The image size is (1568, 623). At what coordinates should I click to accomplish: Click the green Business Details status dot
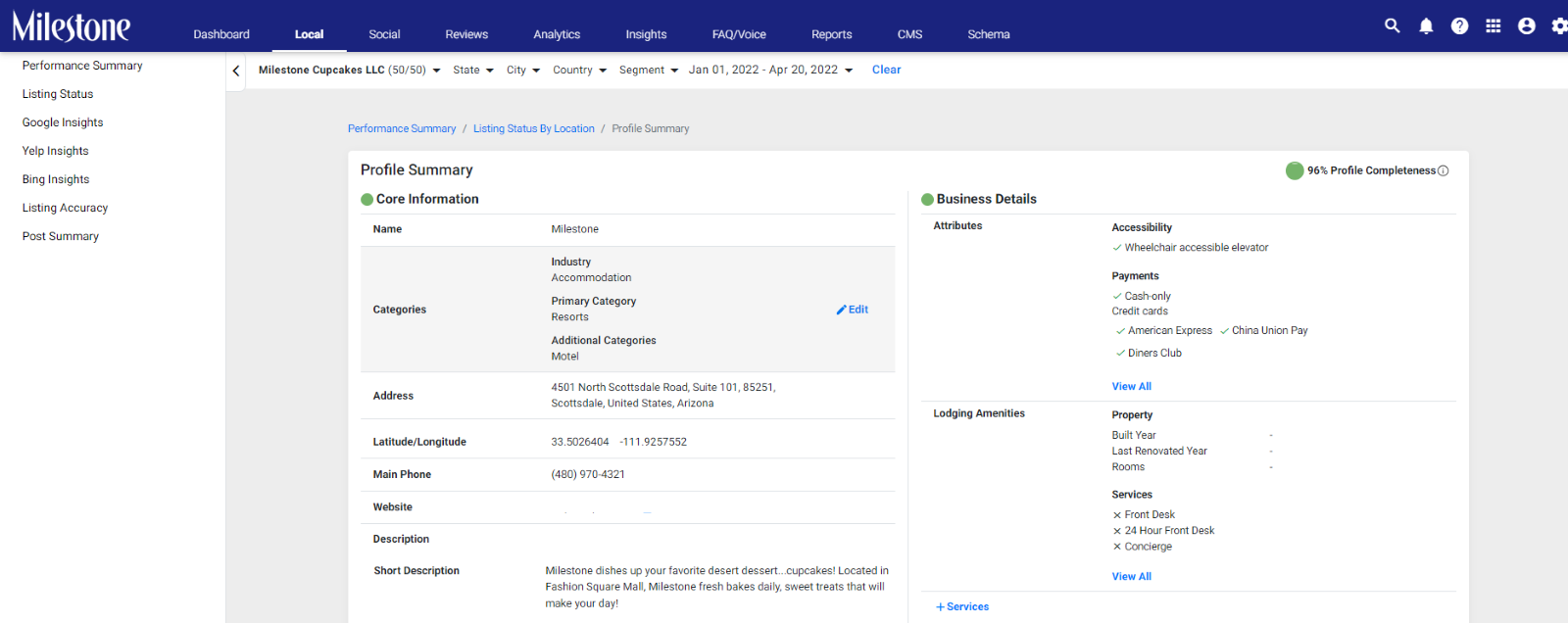[x=927, y=199]
